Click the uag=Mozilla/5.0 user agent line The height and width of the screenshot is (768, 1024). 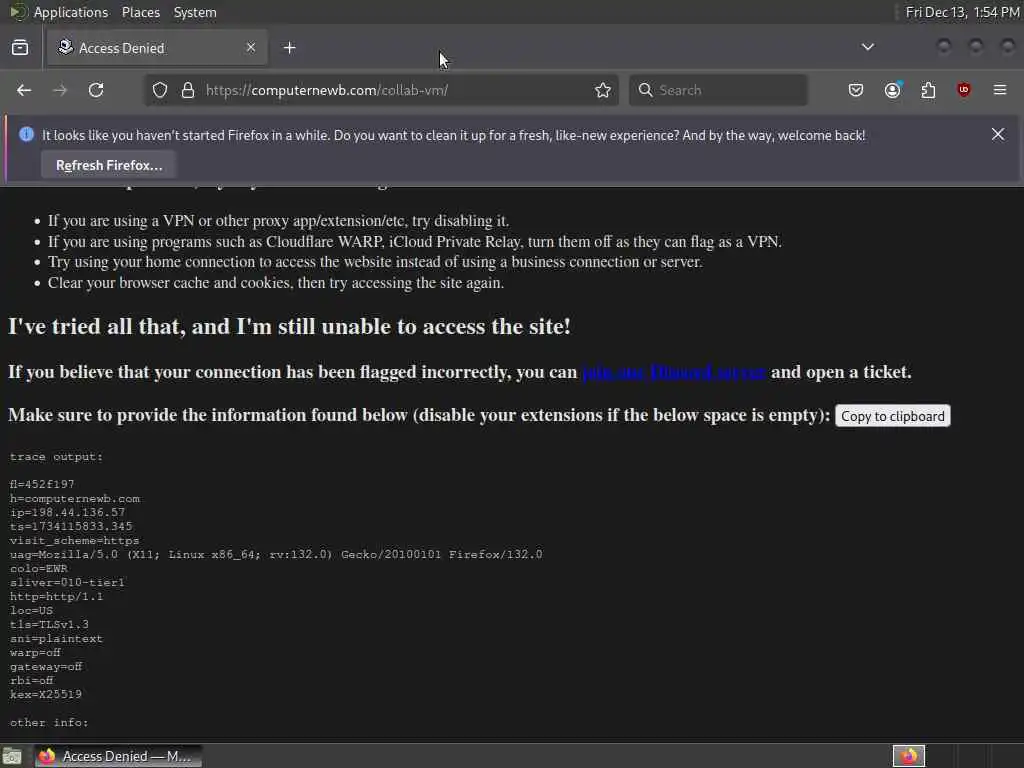(276, 554)
